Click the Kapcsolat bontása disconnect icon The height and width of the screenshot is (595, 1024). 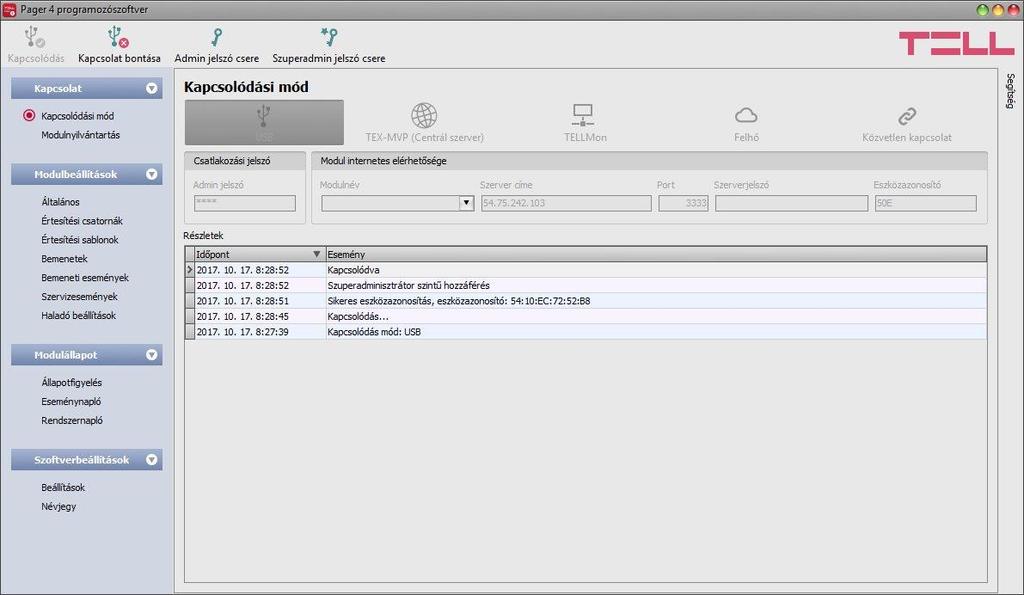[118, 37]
